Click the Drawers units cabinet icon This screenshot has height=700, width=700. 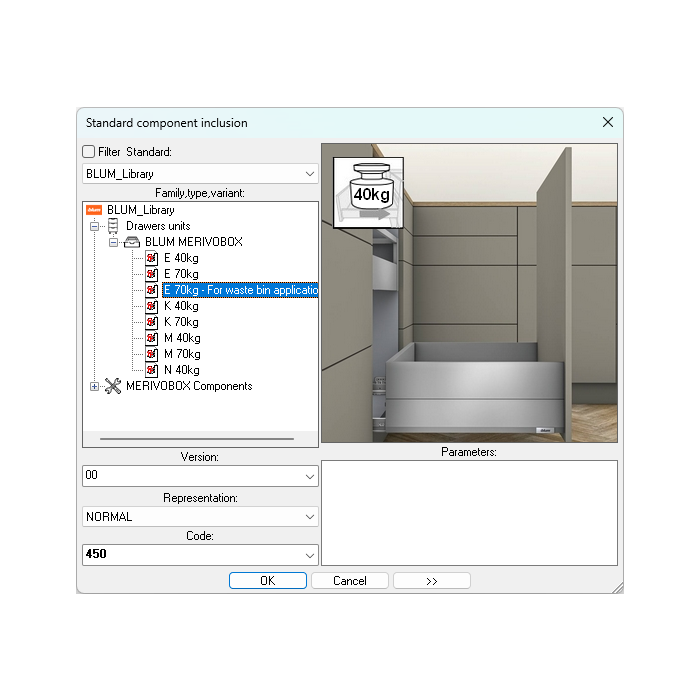pyautogui.click(x=113, y=226)
